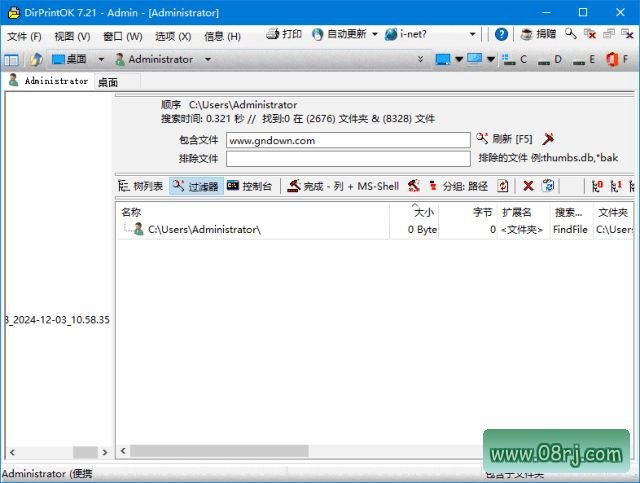Select drive C

[514, 60]
